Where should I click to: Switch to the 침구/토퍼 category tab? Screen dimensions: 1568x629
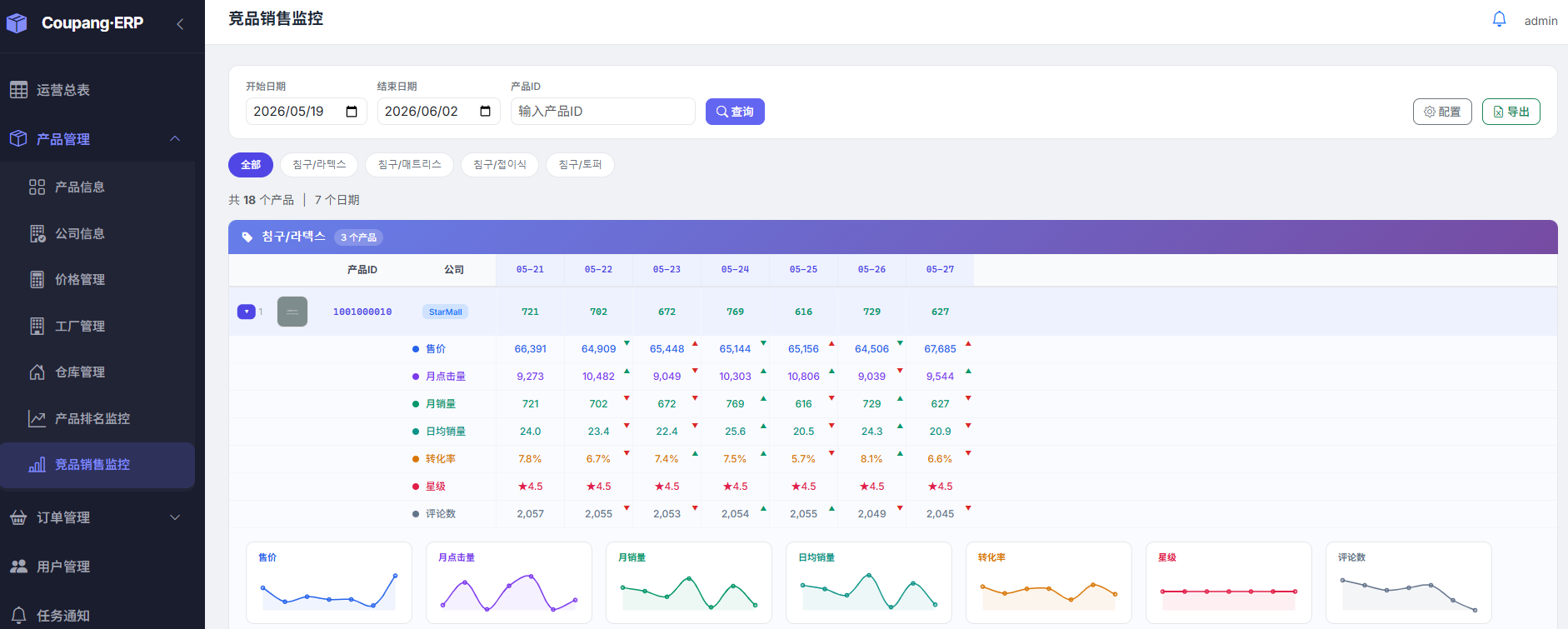click(x=580, y=165)
